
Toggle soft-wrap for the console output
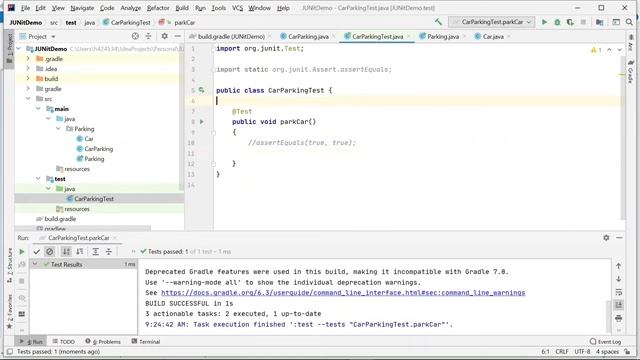point(618,292)
